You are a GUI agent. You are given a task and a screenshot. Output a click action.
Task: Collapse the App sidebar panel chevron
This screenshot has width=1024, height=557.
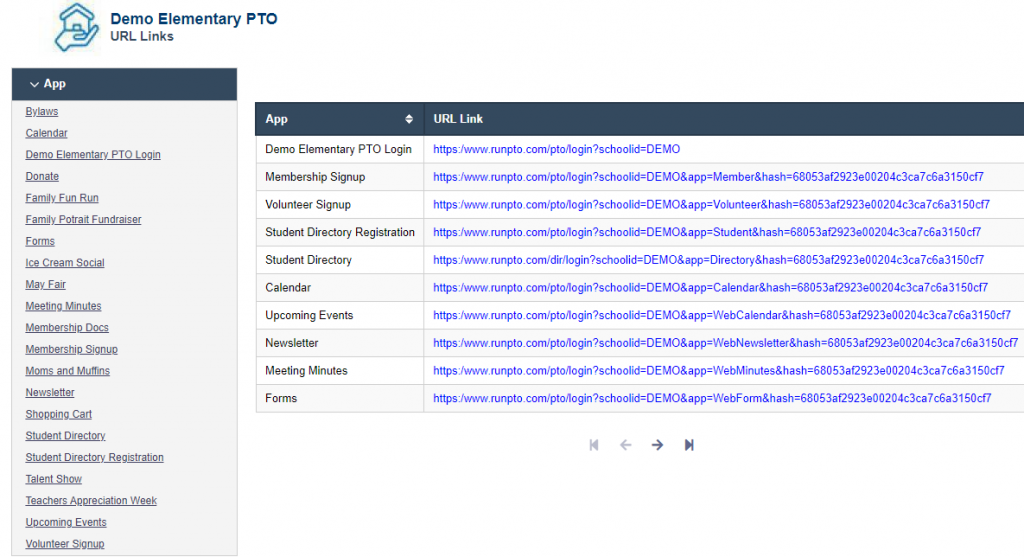point(34,84)
